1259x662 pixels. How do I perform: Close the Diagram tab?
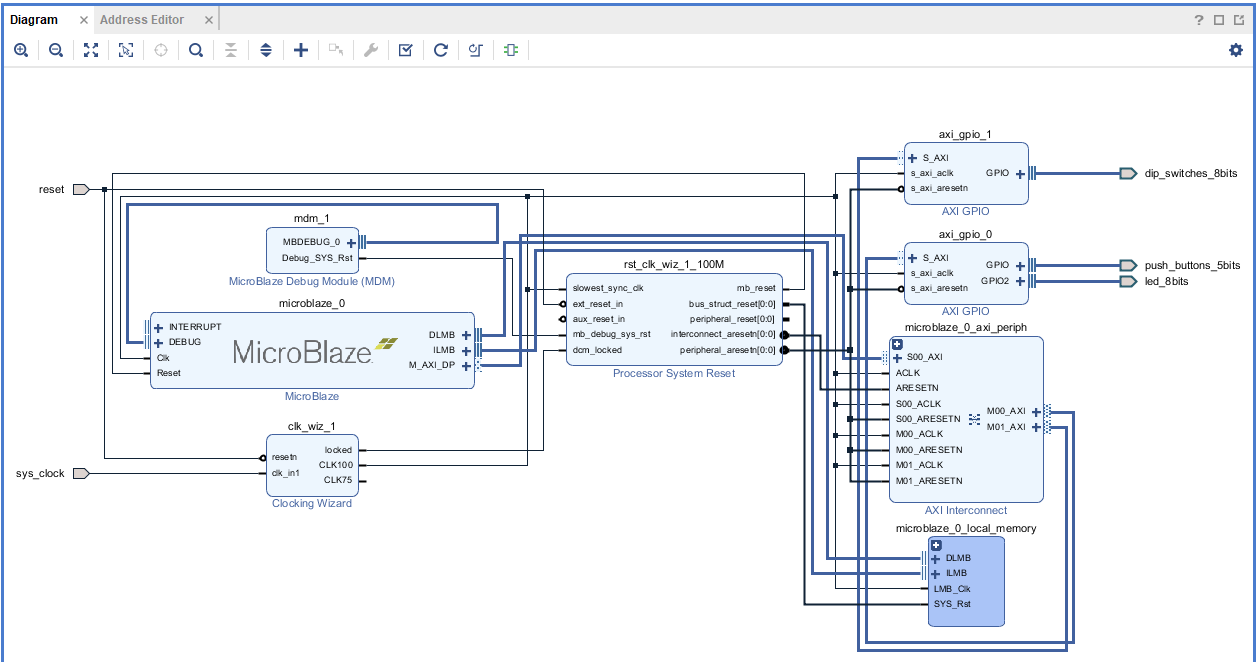83,20
